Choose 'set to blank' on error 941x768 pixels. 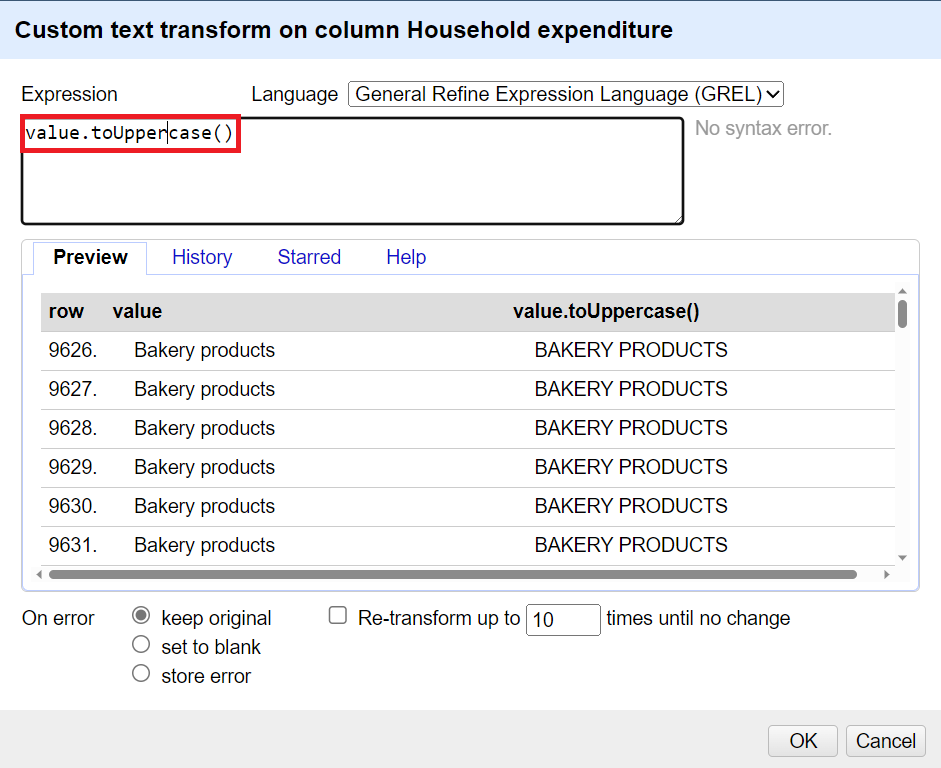141,644
